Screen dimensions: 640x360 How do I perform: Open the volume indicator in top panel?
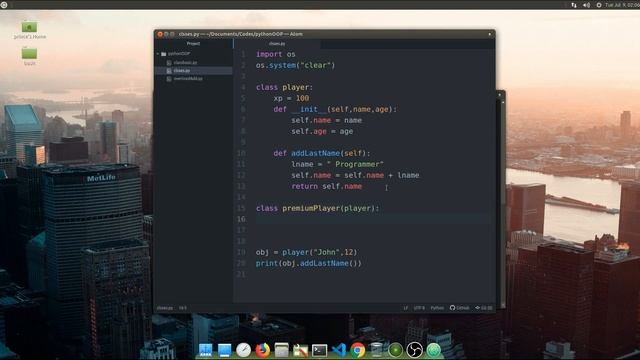tap(587, 5)
